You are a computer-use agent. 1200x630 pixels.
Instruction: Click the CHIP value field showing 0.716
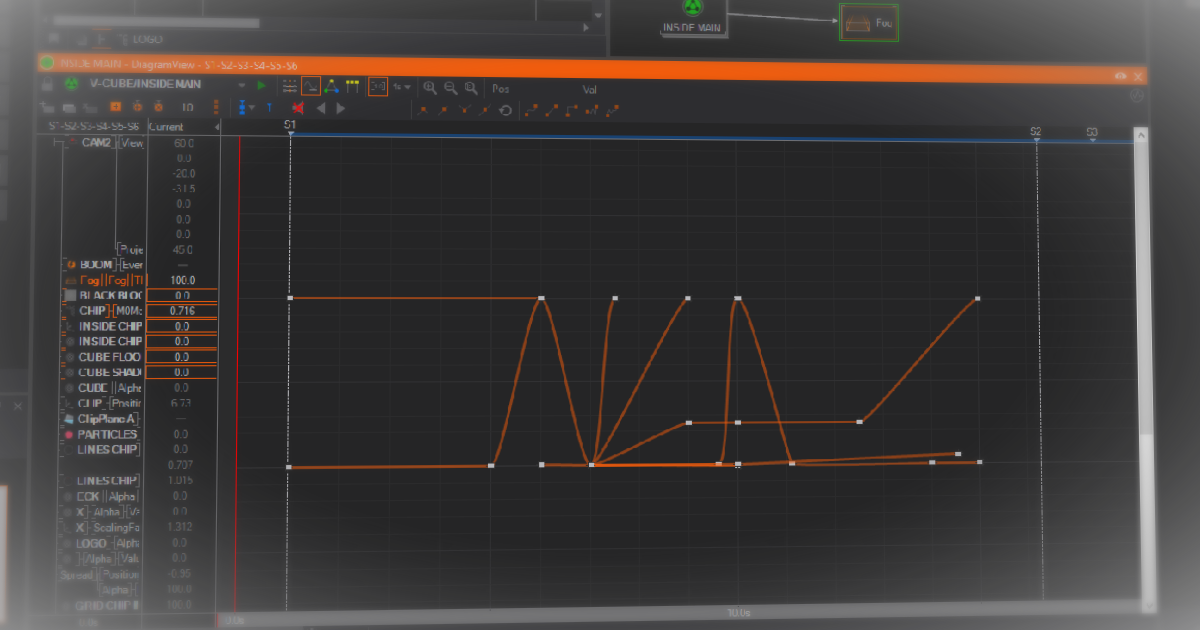181,311
